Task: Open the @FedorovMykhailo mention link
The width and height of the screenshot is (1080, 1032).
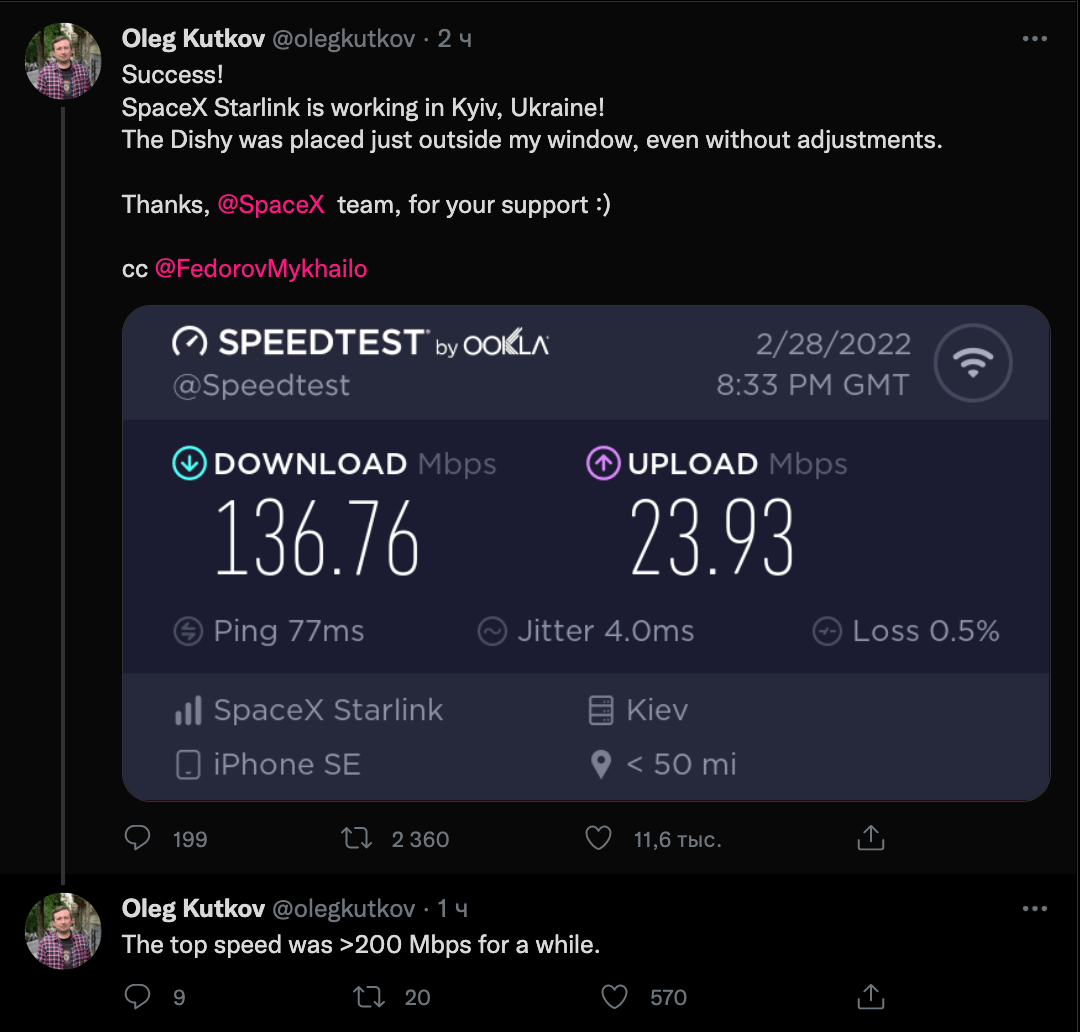Action: (261, 269)
